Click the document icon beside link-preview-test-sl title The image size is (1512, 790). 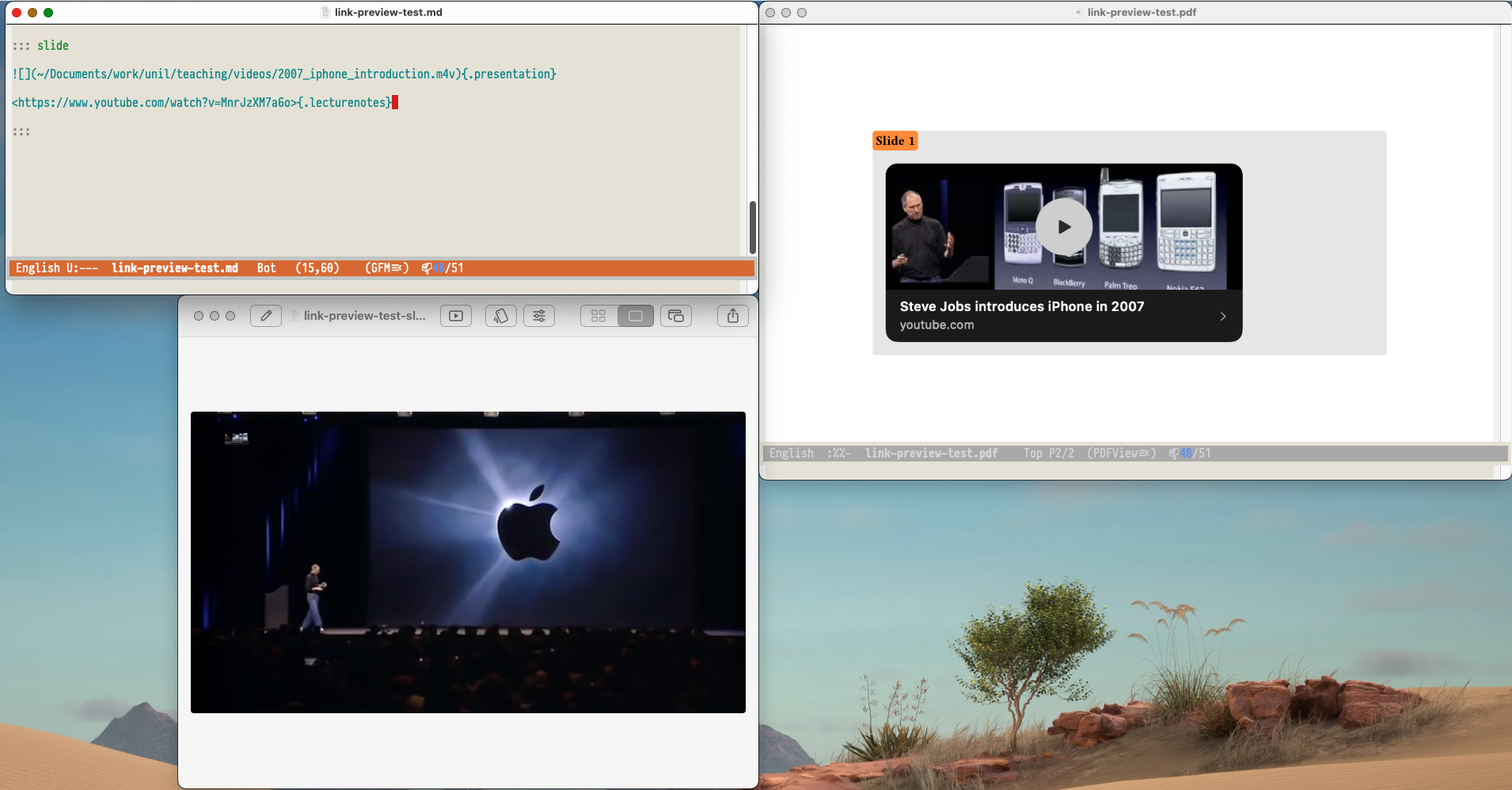pos(294,316)
